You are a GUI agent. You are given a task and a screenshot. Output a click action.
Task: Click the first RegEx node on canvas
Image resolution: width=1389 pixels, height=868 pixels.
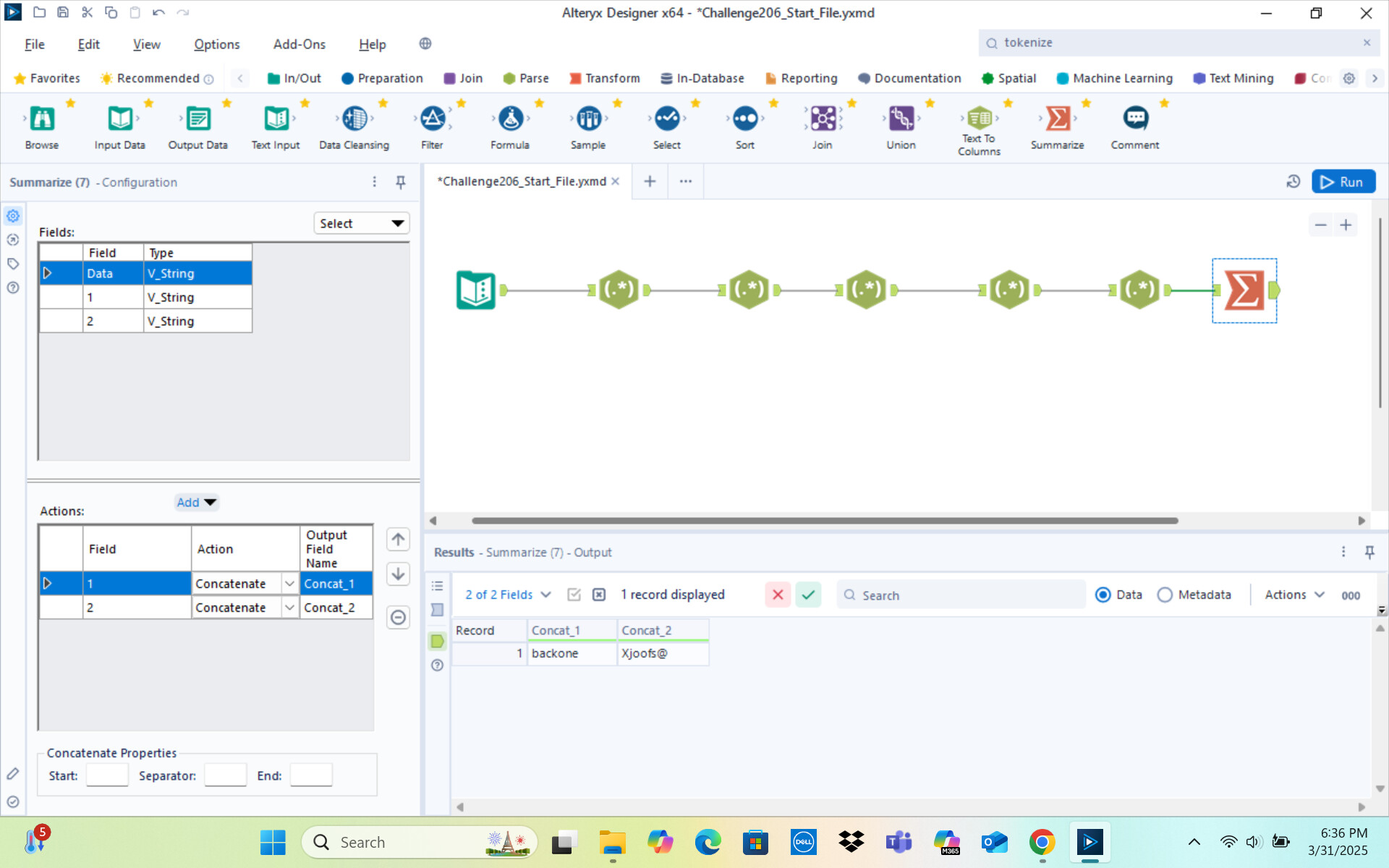tap(619, 290)
